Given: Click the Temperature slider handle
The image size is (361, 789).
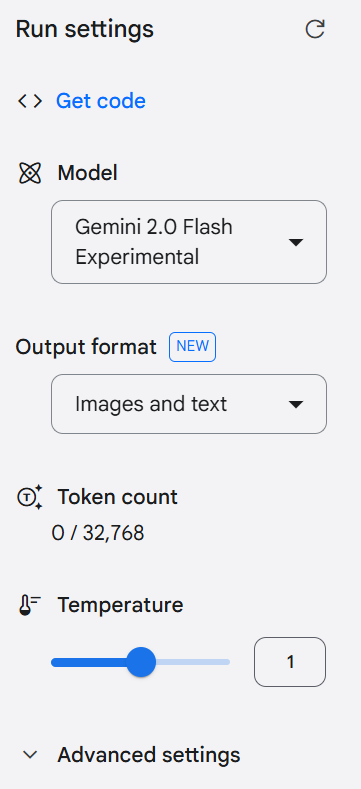Looking at the screenshot, I should 141,662.
